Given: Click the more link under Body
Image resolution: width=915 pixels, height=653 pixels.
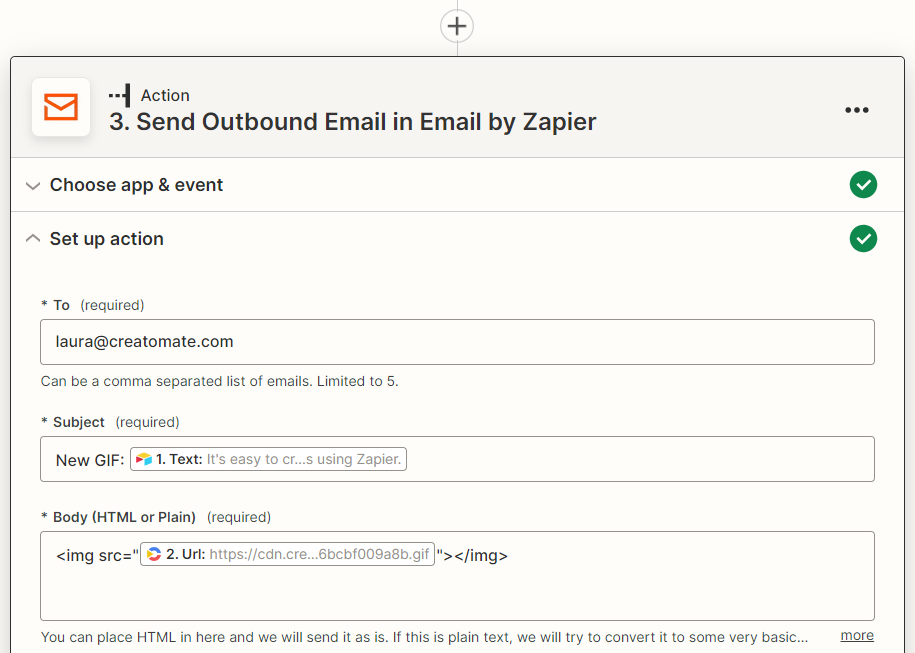Looking at the screenshot, I should point(857,635).
